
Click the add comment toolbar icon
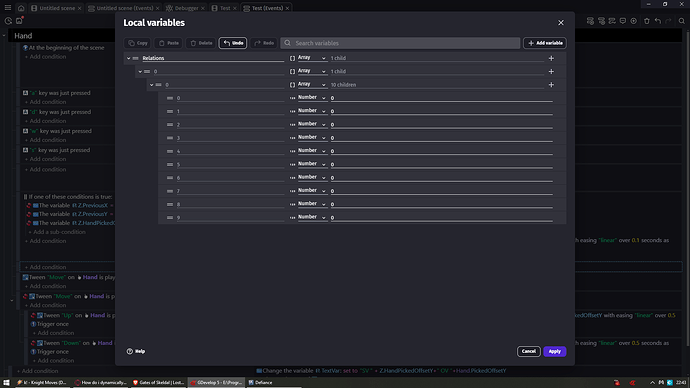click(x=623, y=21)
